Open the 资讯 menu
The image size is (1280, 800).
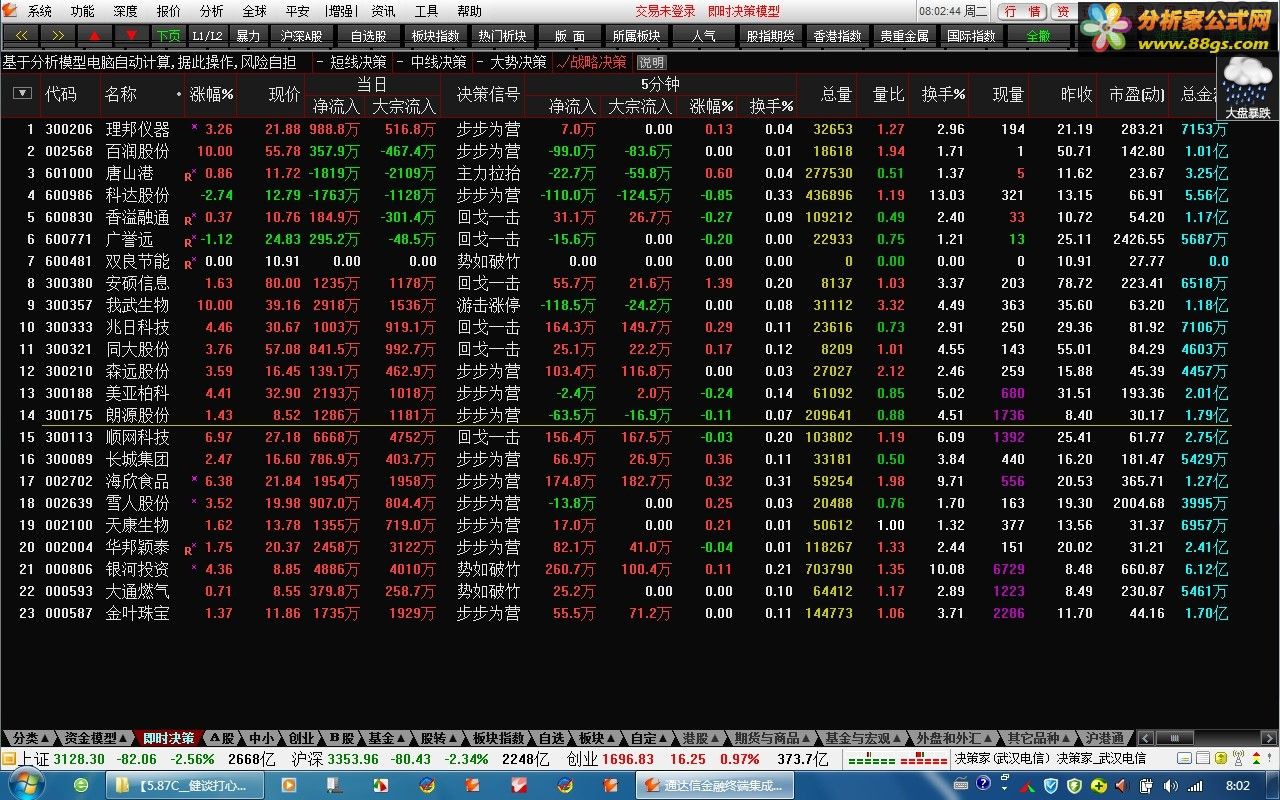[383, 11]
